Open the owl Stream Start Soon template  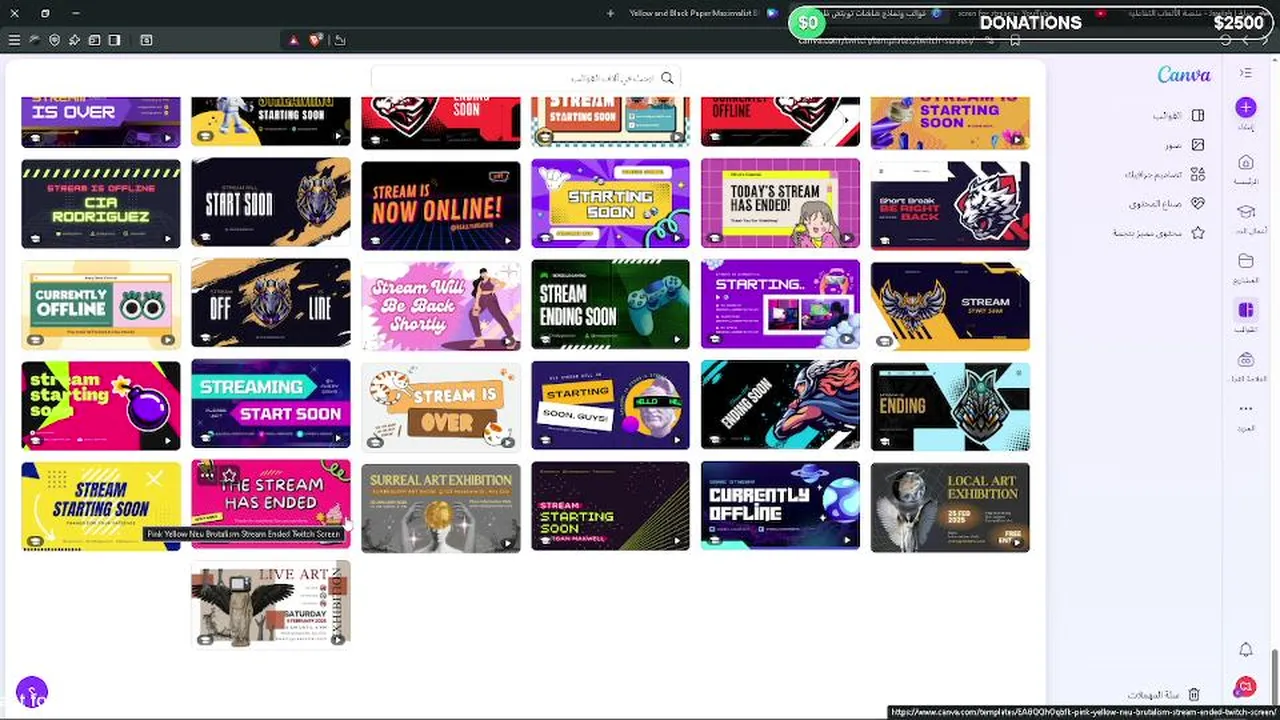pyautogui.click(x=950, y=304)
